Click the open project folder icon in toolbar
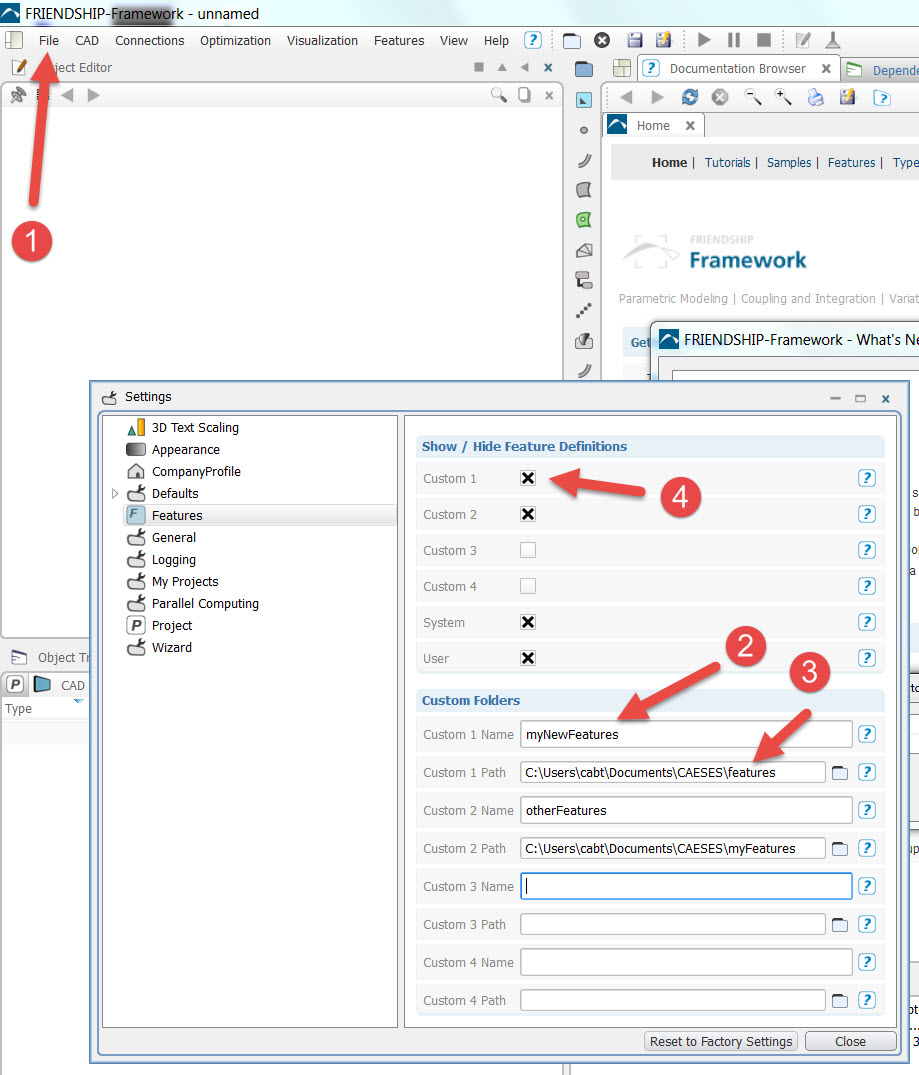Viewport: 919px width, 1075px height. click(571, 40)
